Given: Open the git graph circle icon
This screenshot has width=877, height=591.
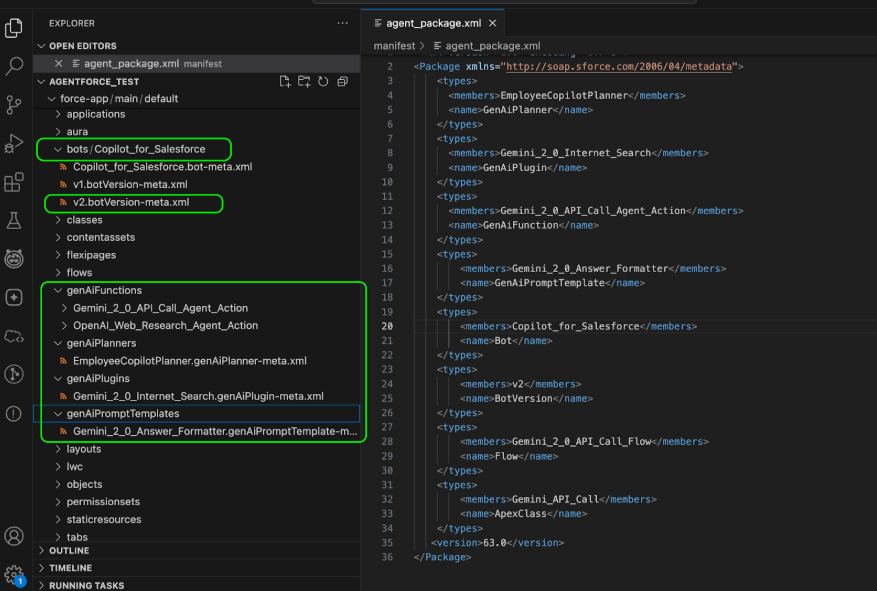Looking at the screenshot, I should click(13, 374).
